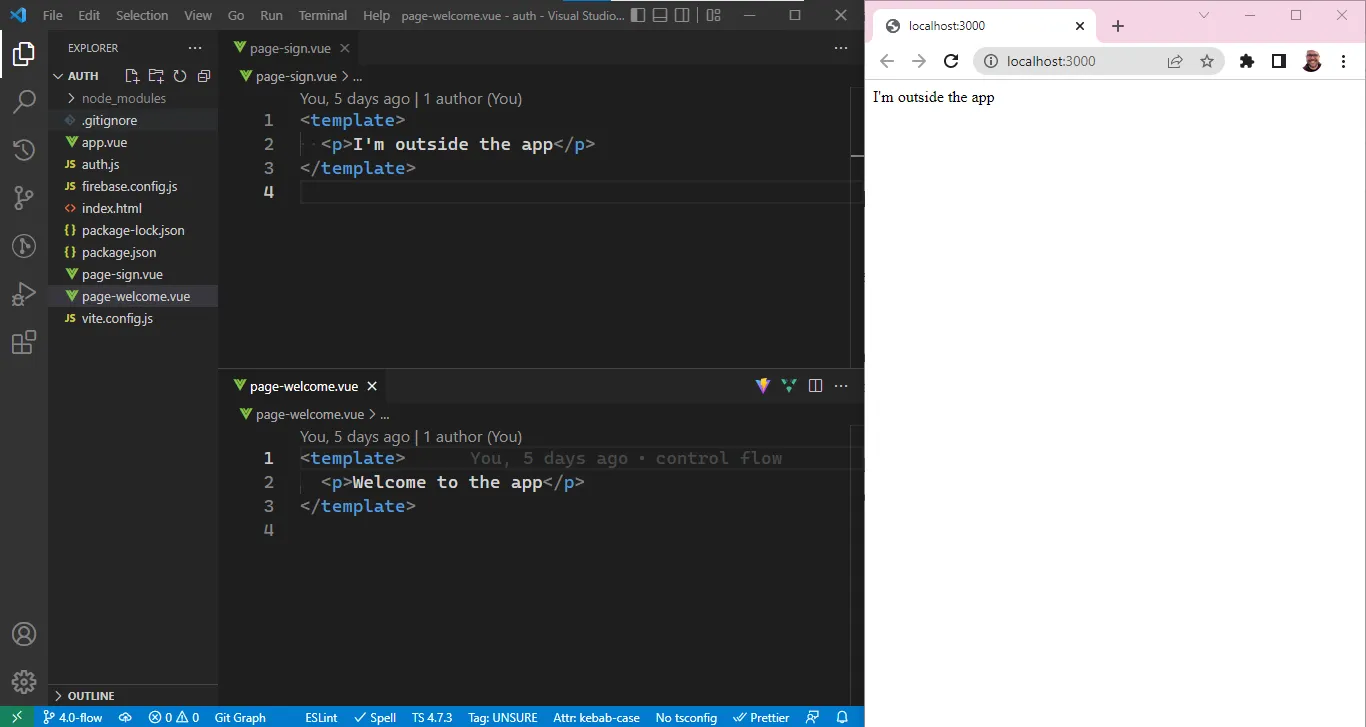Viewport: 1366px width, 727px height.
Task: Open the Search view in the activity bar
Action: point(24,101)
